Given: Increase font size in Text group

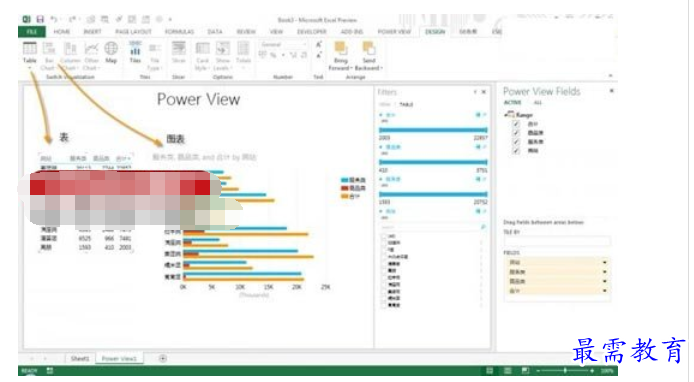Looking at the screenshot, I should (x=319, y=45).
